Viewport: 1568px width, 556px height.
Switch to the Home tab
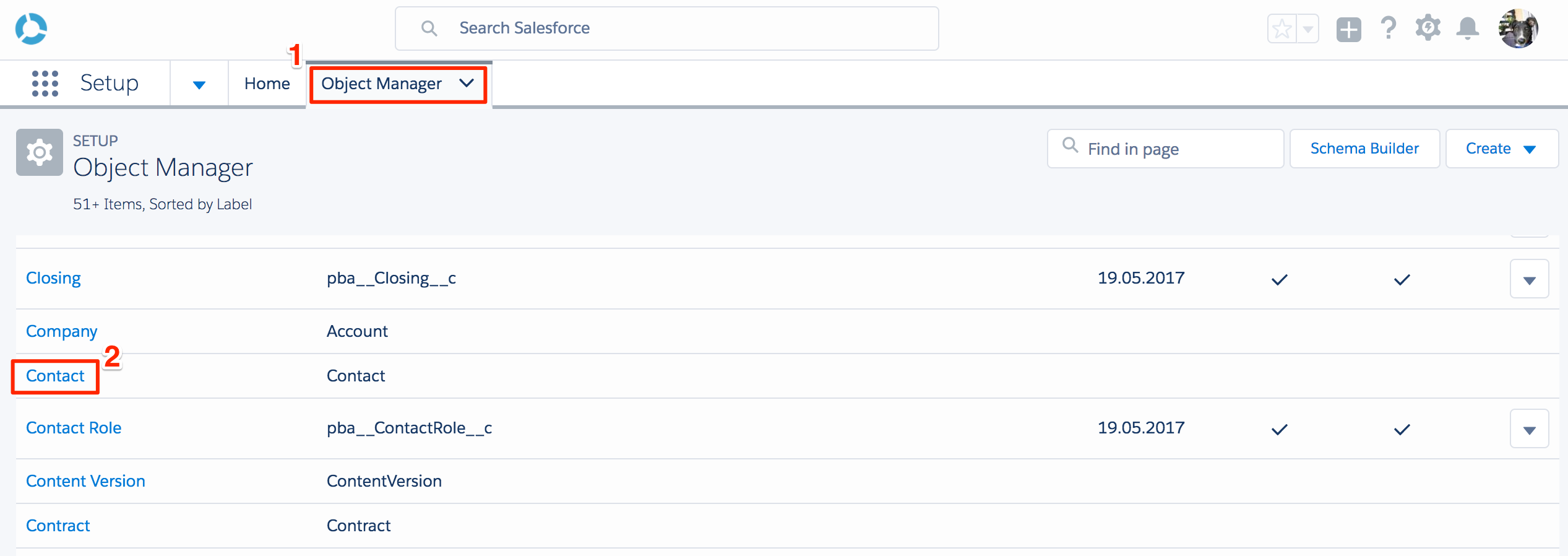(267, 84)
